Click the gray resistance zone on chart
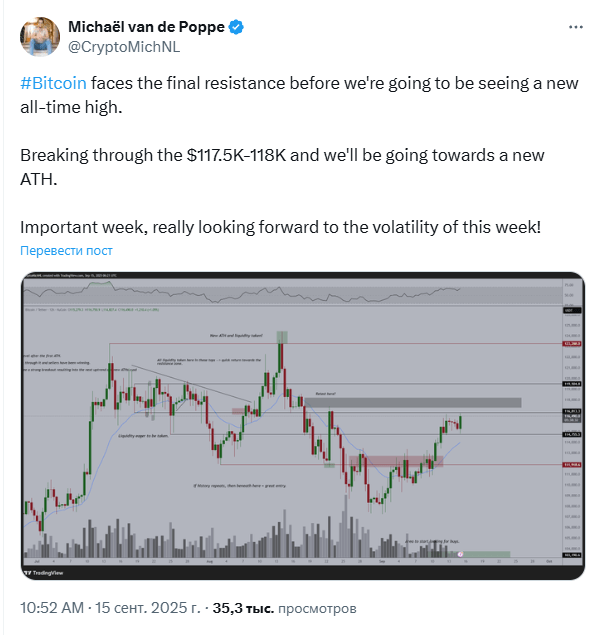This screenshot has height=635, width=594. click(413, 402)
